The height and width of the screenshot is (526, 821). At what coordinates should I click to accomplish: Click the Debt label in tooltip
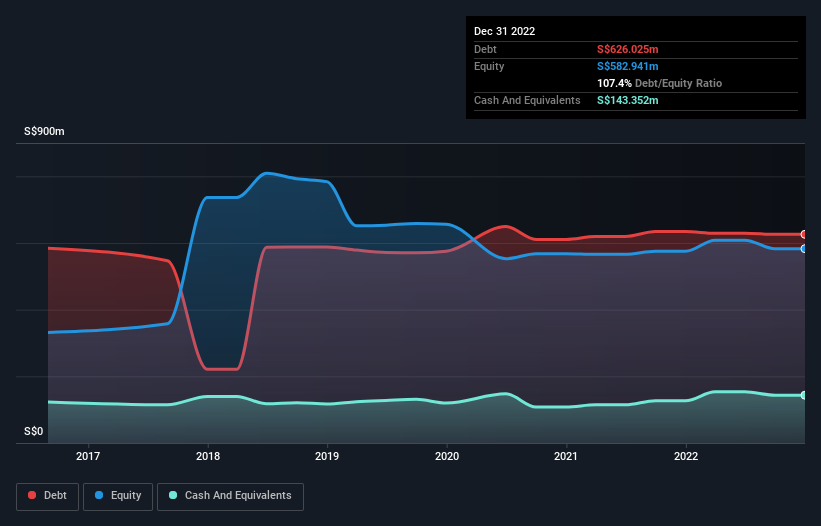click(x=485, y=49)
